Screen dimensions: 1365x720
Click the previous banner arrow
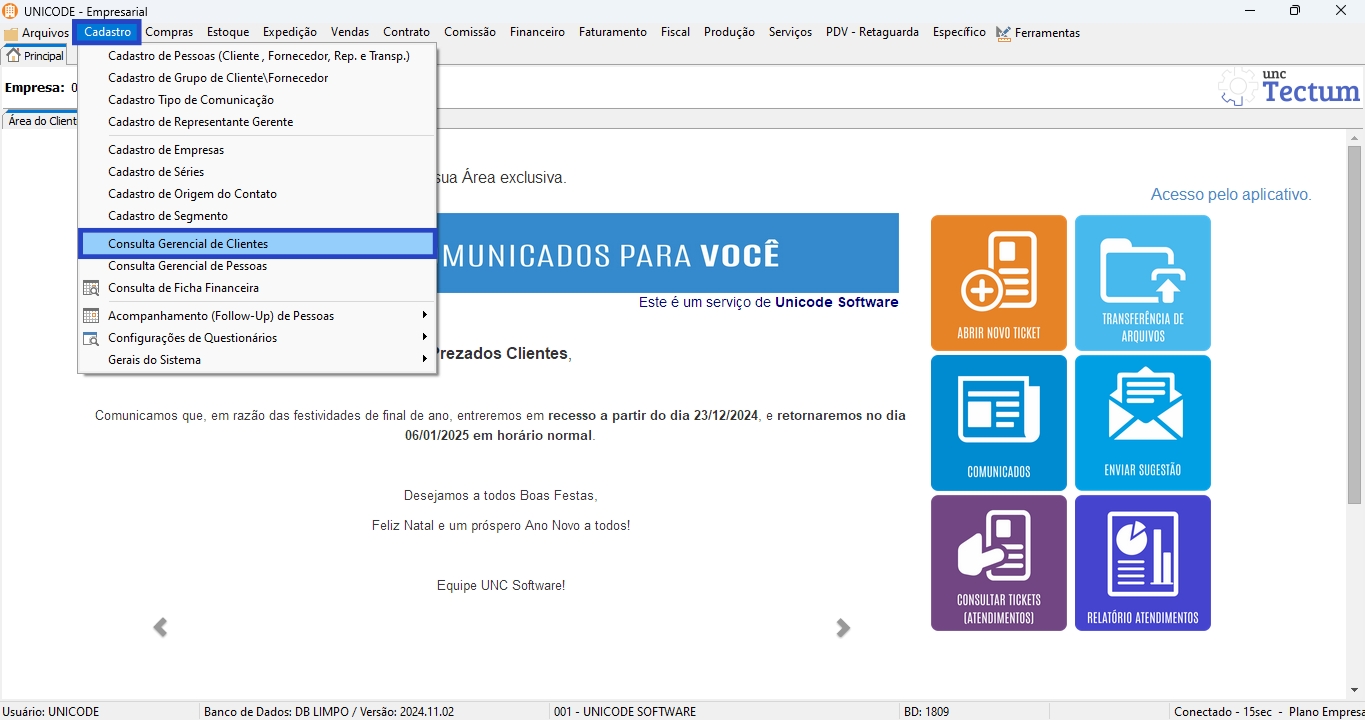[160, 627]
